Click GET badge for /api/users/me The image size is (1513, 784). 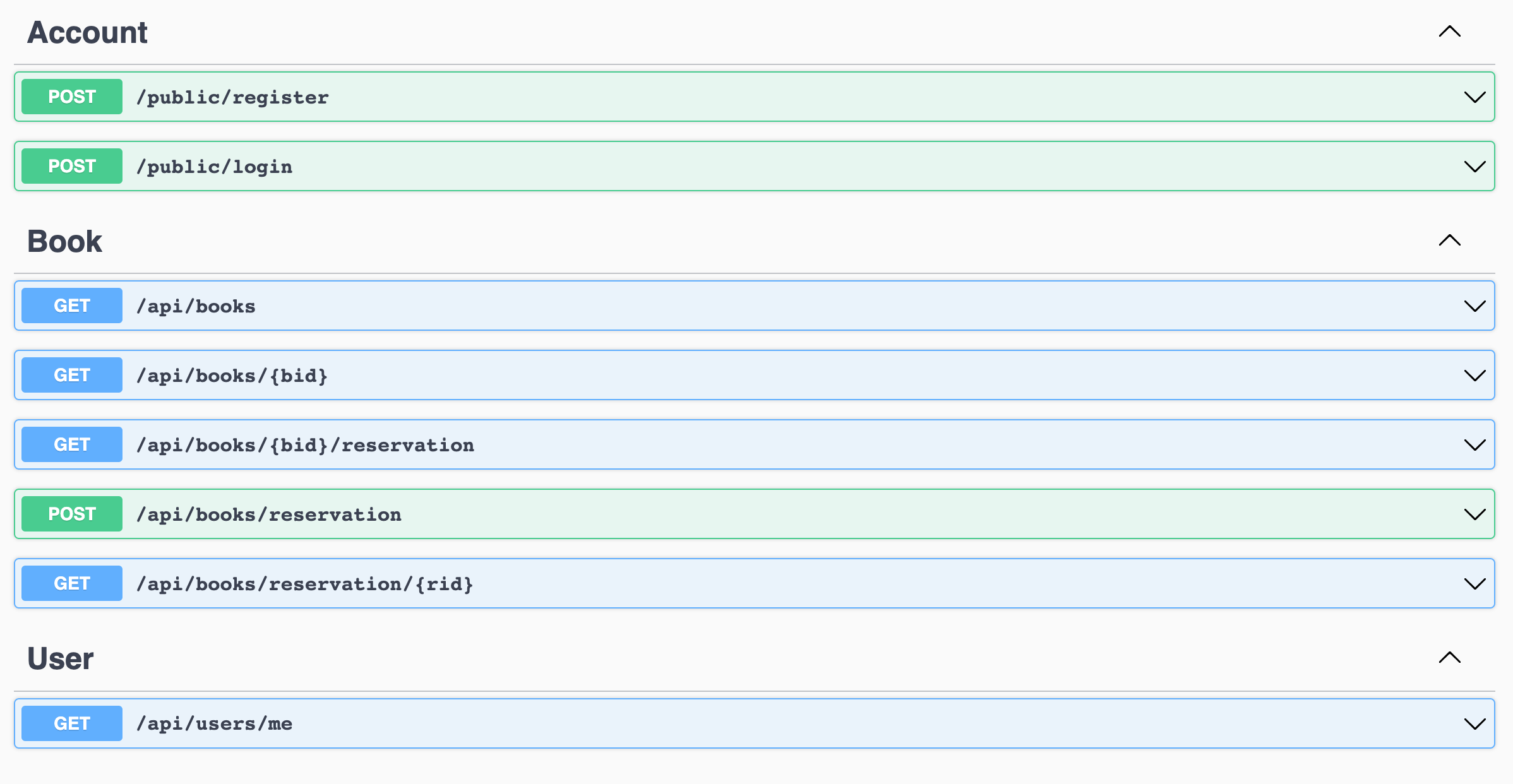click(72, 723)
